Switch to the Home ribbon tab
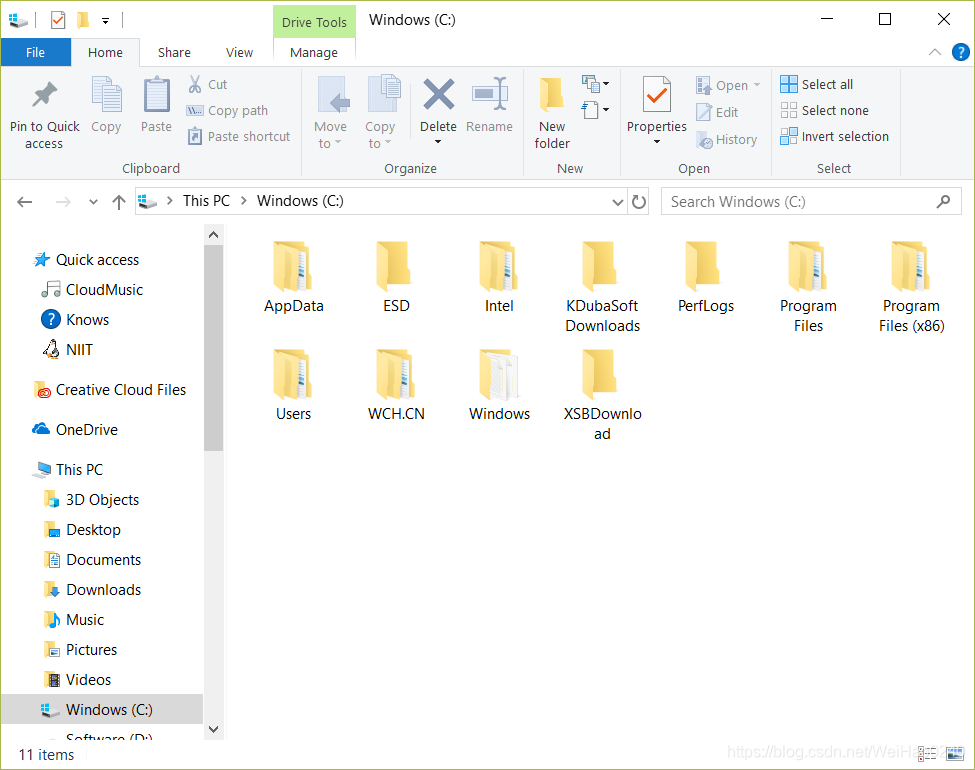 click(105, 52)
